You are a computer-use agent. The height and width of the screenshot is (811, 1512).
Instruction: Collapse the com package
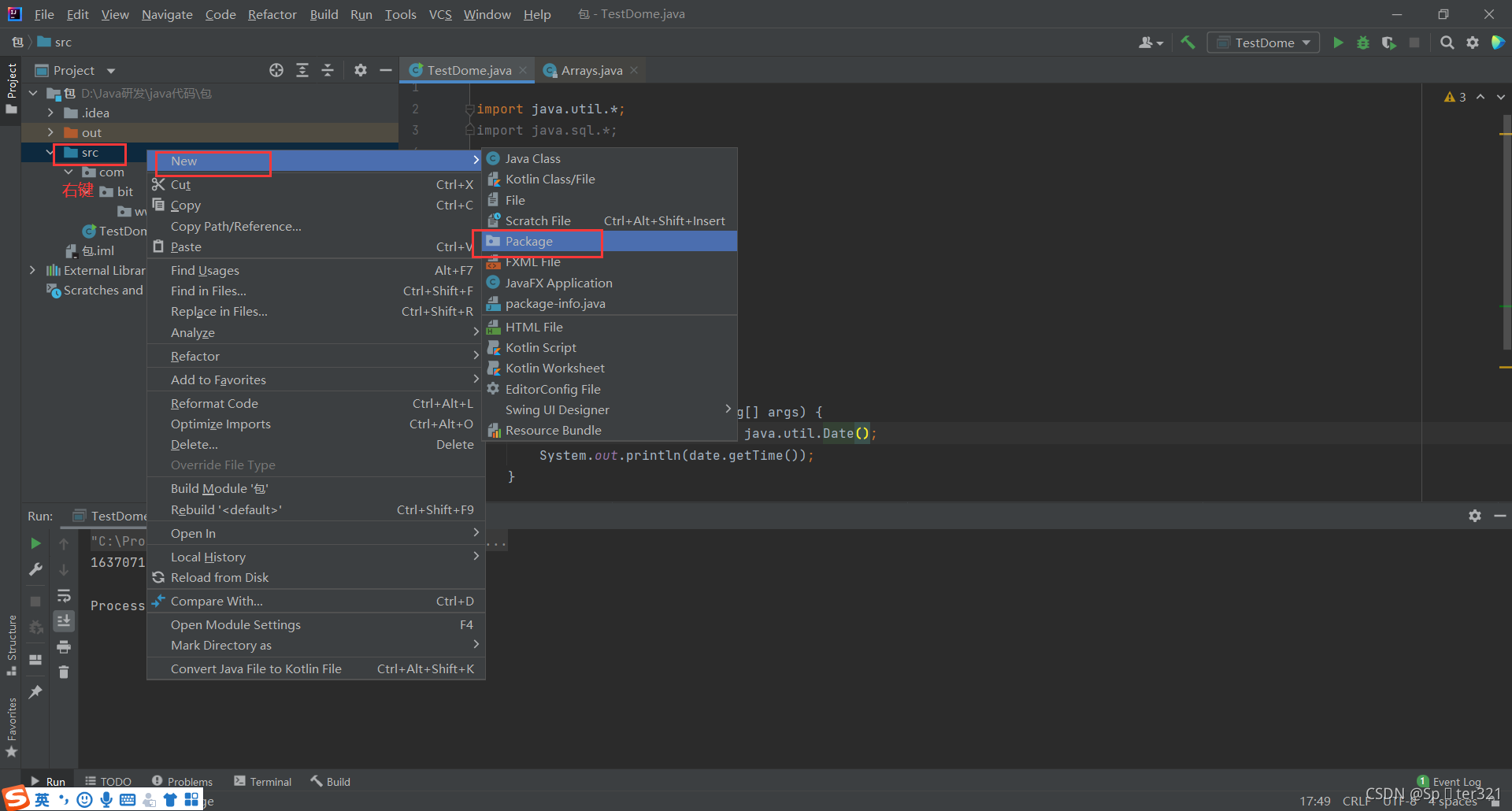pyautogui.click(x=69, y=172)
